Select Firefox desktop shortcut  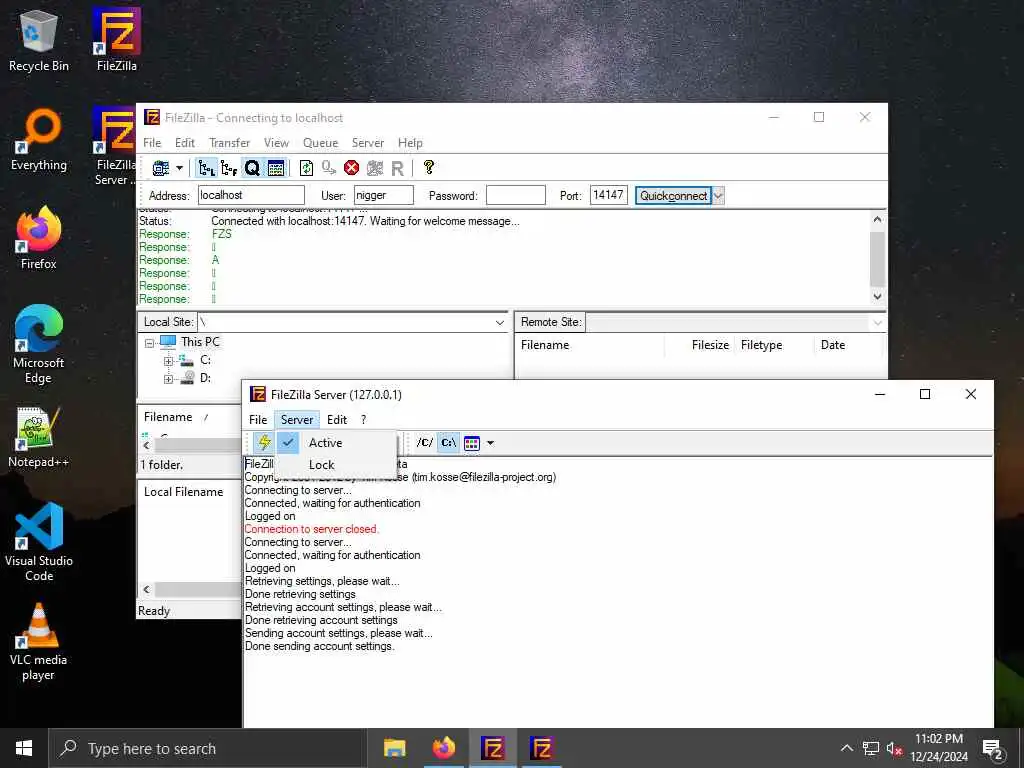(x=39, y=238)
